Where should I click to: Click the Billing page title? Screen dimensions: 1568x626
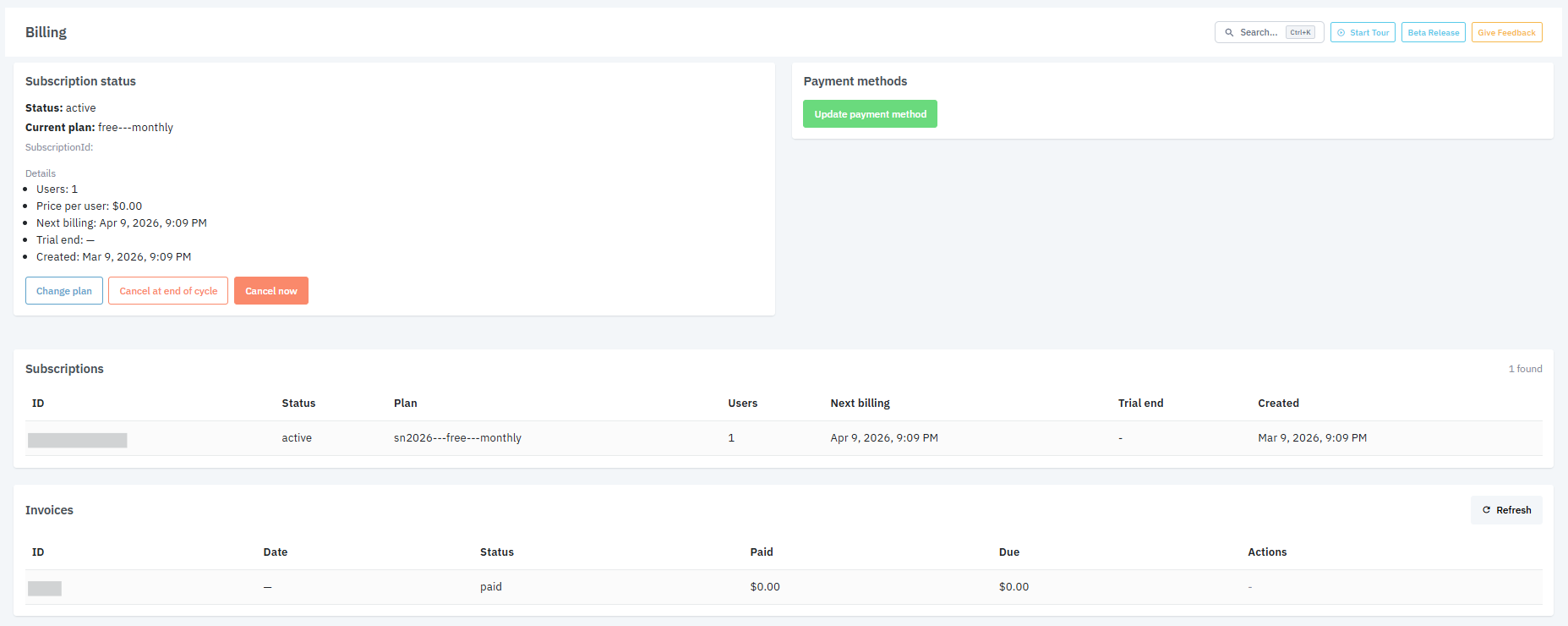(x=46, y=32)
